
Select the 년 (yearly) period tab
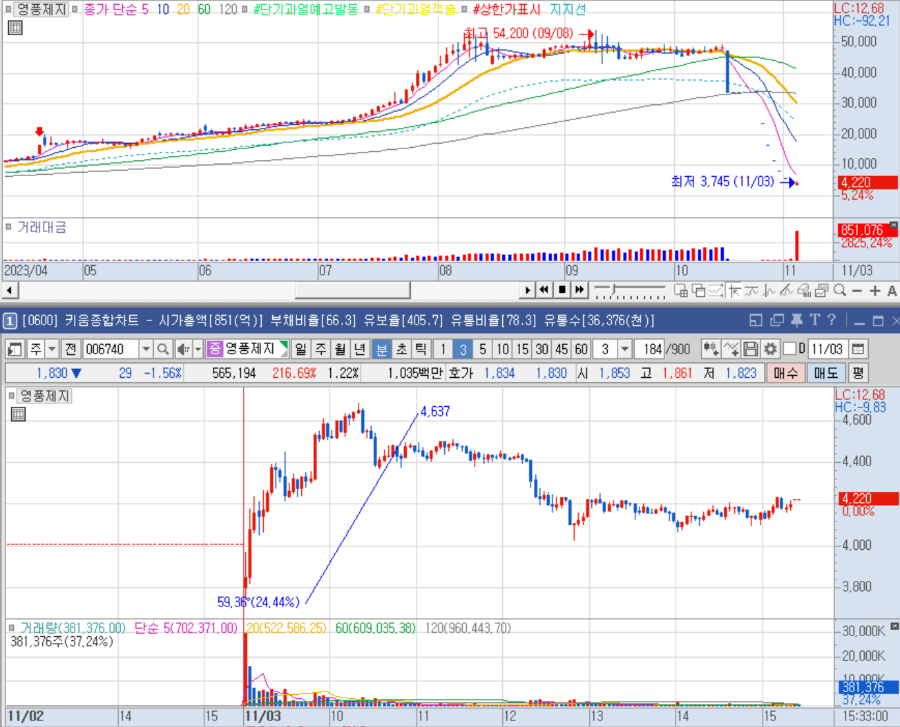(x=360, y=349)
